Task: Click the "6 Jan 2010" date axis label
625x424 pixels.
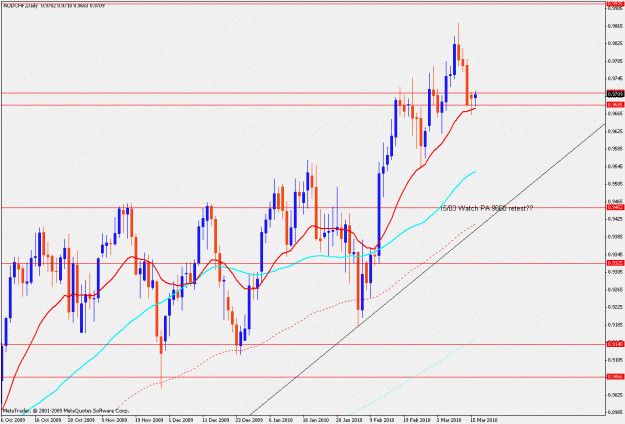Action: pyautogui.click(x=281, y=420)
